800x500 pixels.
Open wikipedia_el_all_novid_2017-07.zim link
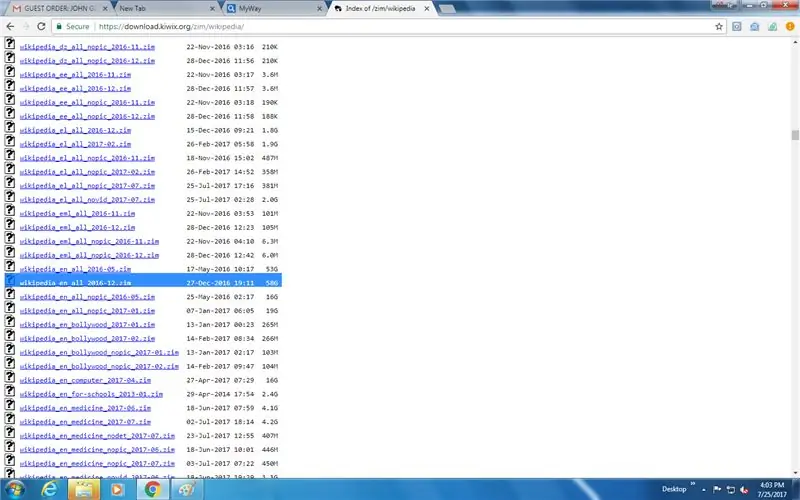click(x=87, y=199)
